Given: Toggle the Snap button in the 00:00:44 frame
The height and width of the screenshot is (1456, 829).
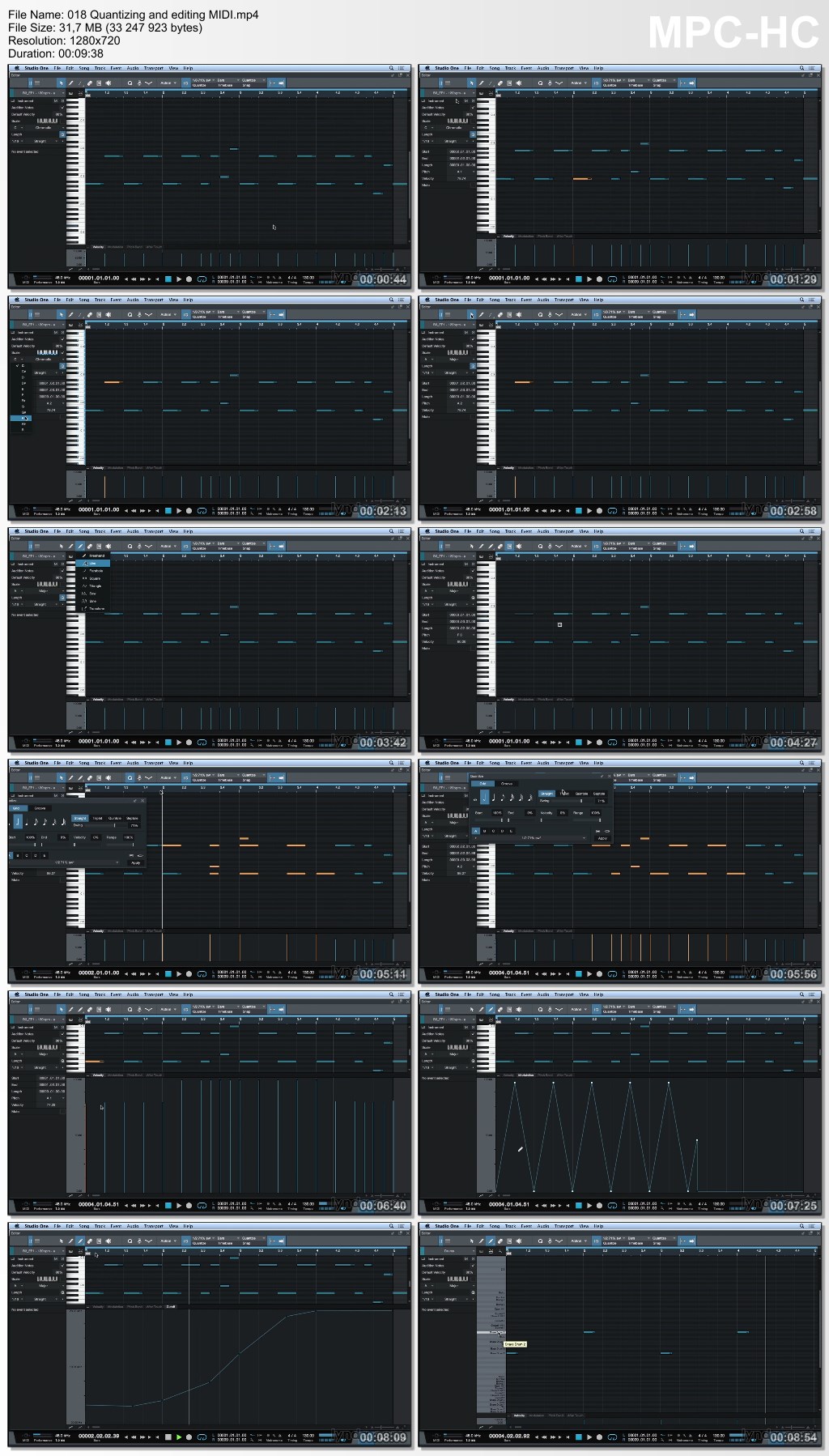Looking at the screenshot, I should coord(272,83).
